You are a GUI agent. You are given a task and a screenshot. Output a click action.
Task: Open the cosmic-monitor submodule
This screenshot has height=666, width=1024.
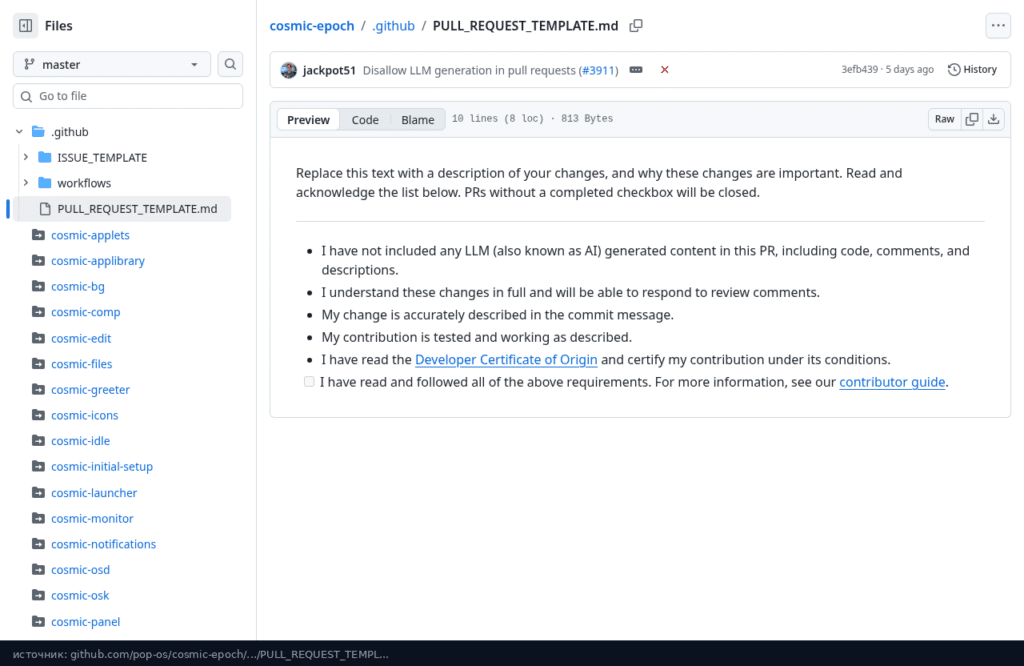[x=92, y=518]
